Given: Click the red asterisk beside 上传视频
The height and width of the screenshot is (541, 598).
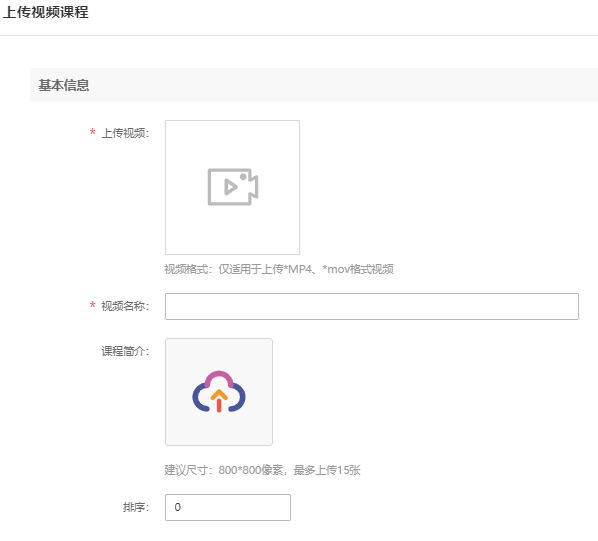Looking at the screenshot, I should [92, 133].
